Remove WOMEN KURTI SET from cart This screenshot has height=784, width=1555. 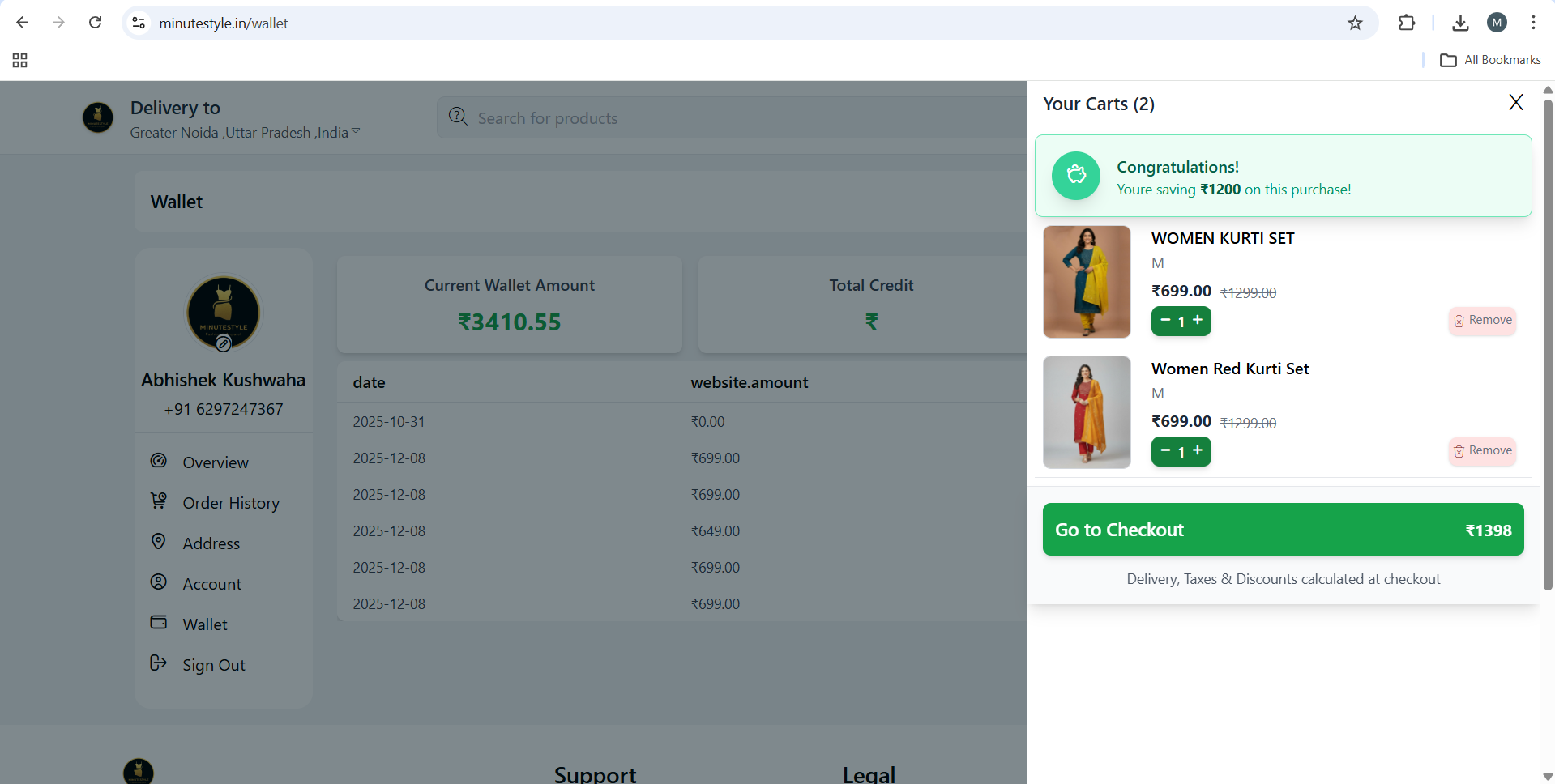click(x=1481, y=321)
